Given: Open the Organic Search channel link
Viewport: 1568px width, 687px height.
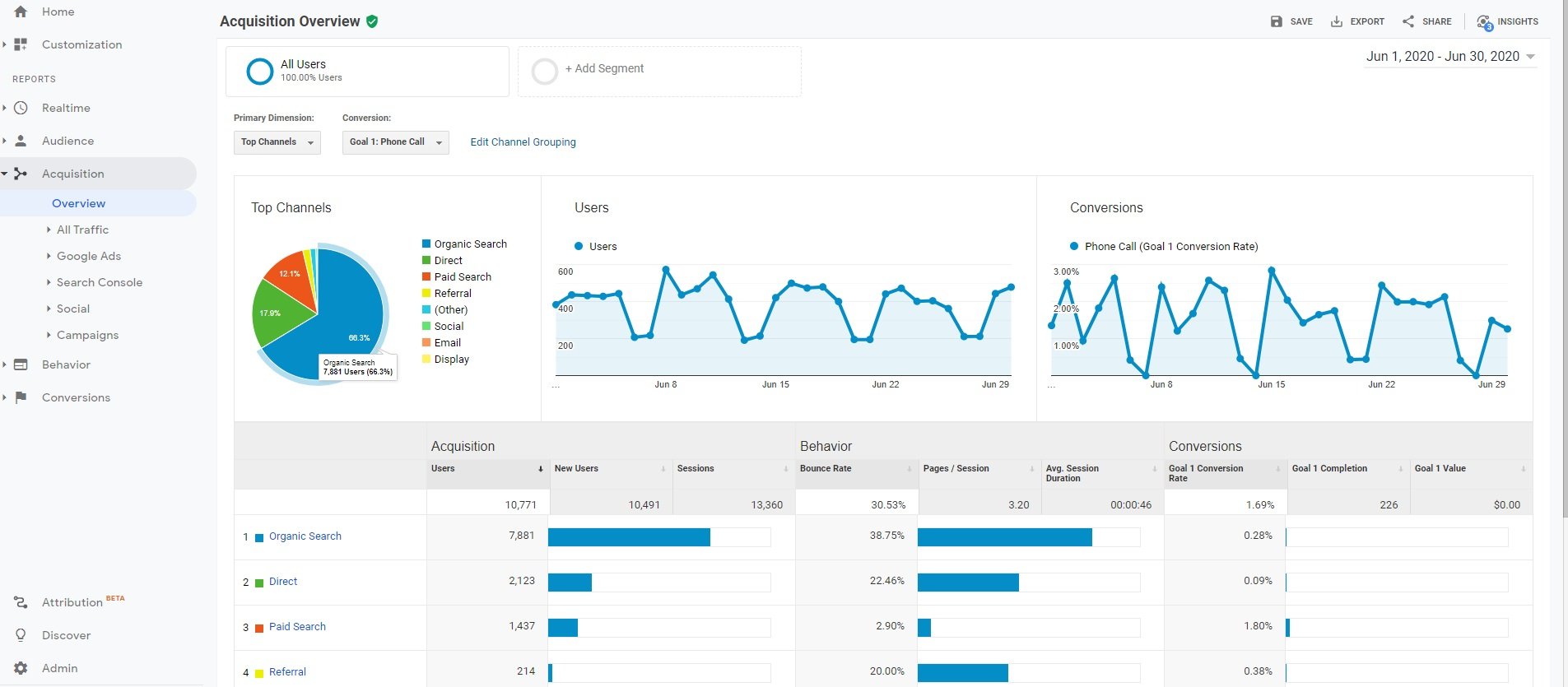Looking at the screenshot, I should pyautogui.click(x=305, y=536).
